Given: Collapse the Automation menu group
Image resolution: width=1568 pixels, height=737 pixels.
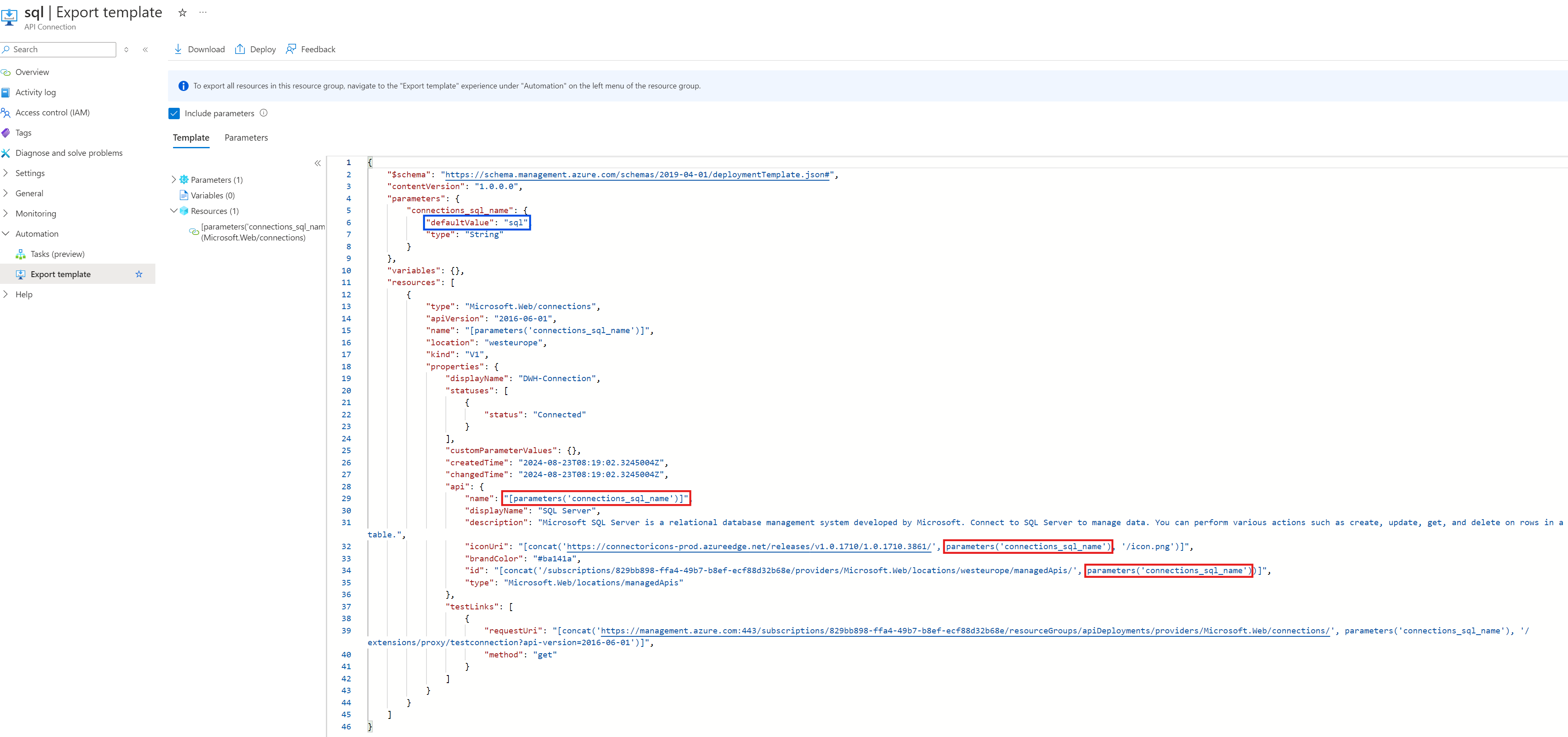Looking at the screenshot, I should (6, 234).
